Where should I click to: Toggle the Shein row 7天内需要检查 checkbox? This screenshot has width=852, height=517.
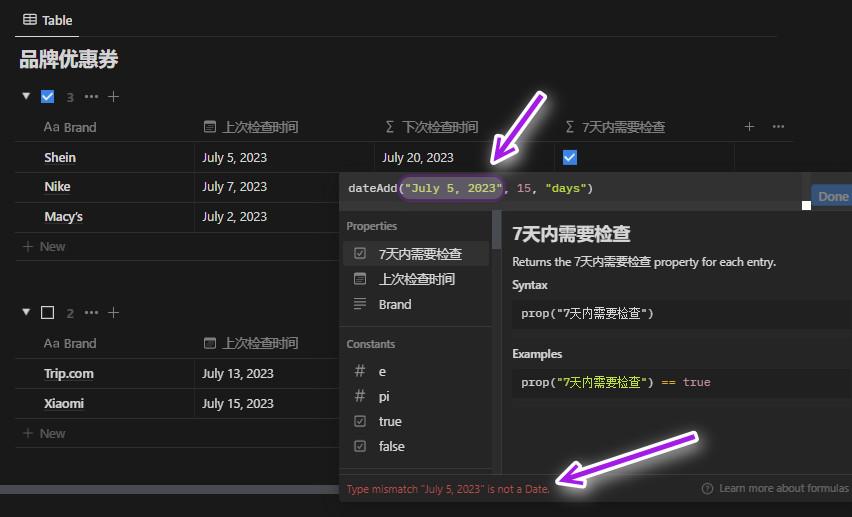click(569, 158)
